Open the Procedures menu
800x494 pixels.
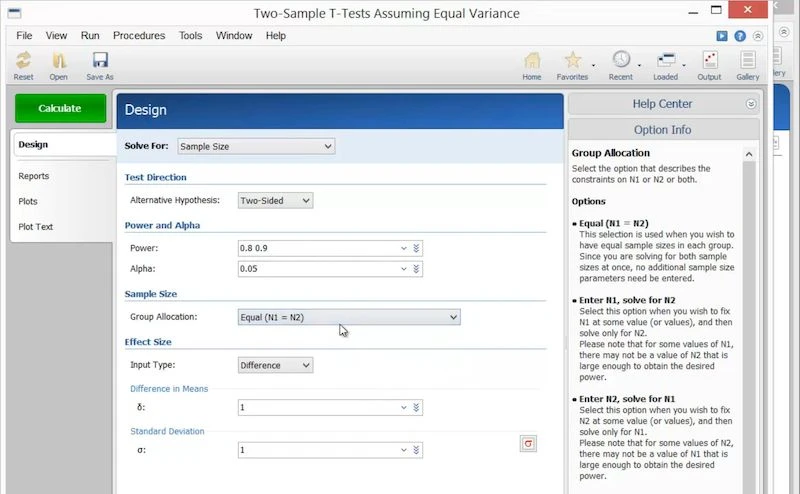pyautogui.click(x=139, y=36)
